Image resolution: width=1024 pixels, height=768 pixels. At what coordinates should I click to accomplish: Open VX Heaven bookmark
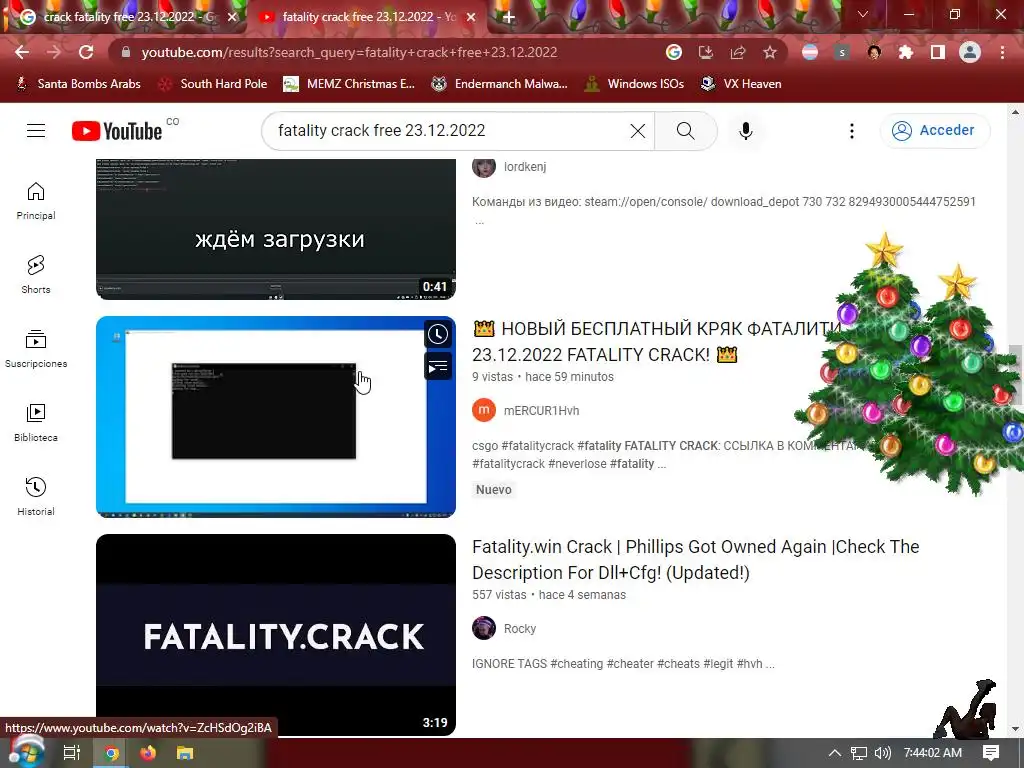[x=741, y=84]
